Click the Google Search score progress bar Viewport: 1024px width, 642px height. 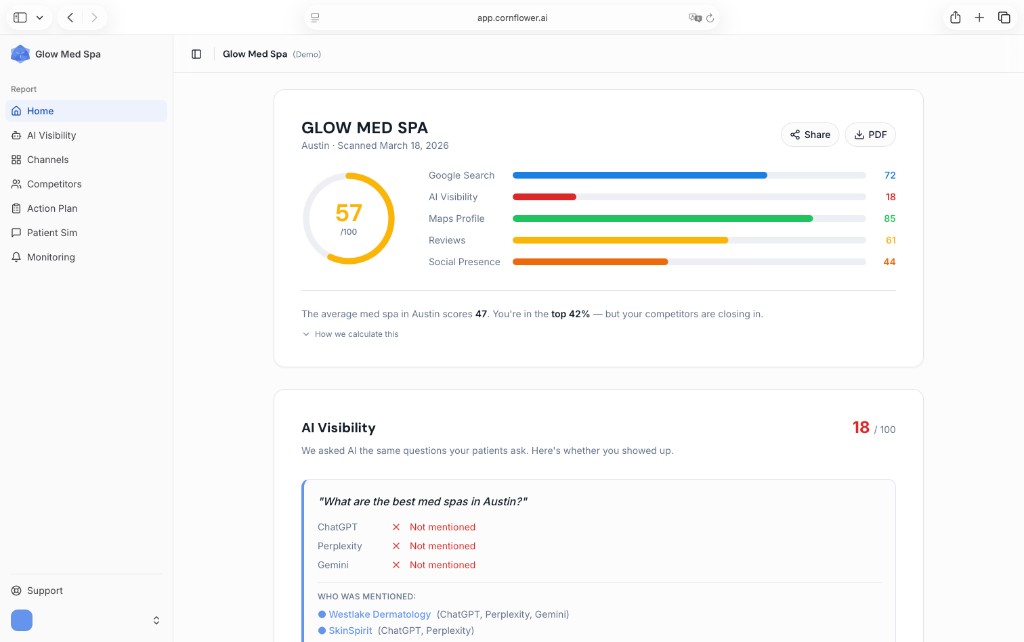[x=689, y=175]
